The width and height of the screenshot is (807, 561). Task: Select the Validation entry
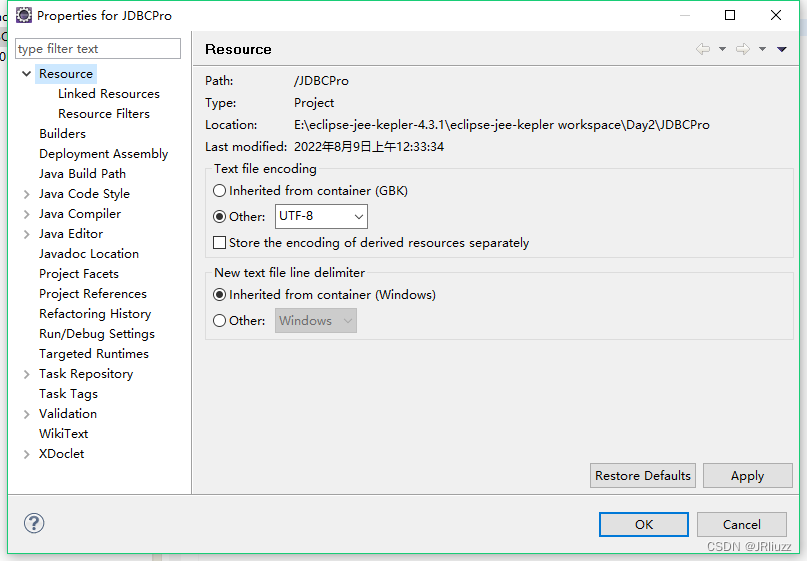click(68, 414)
